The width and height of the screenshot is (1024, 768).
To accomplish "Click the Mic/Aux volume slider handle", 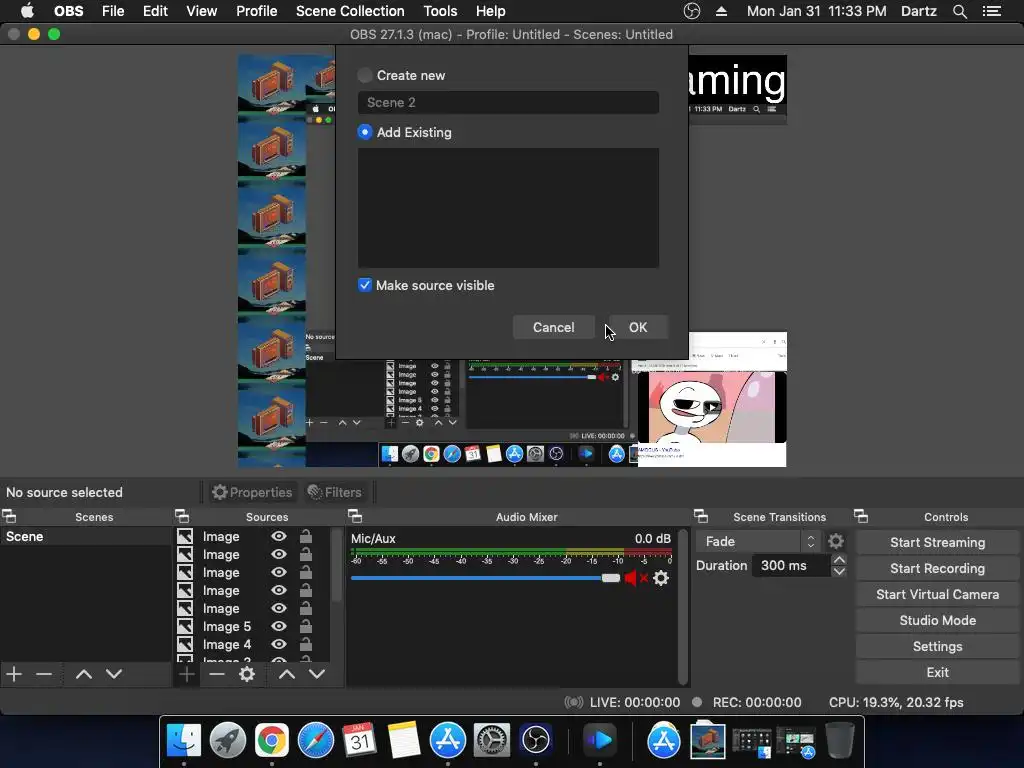I will coord(611,578).
